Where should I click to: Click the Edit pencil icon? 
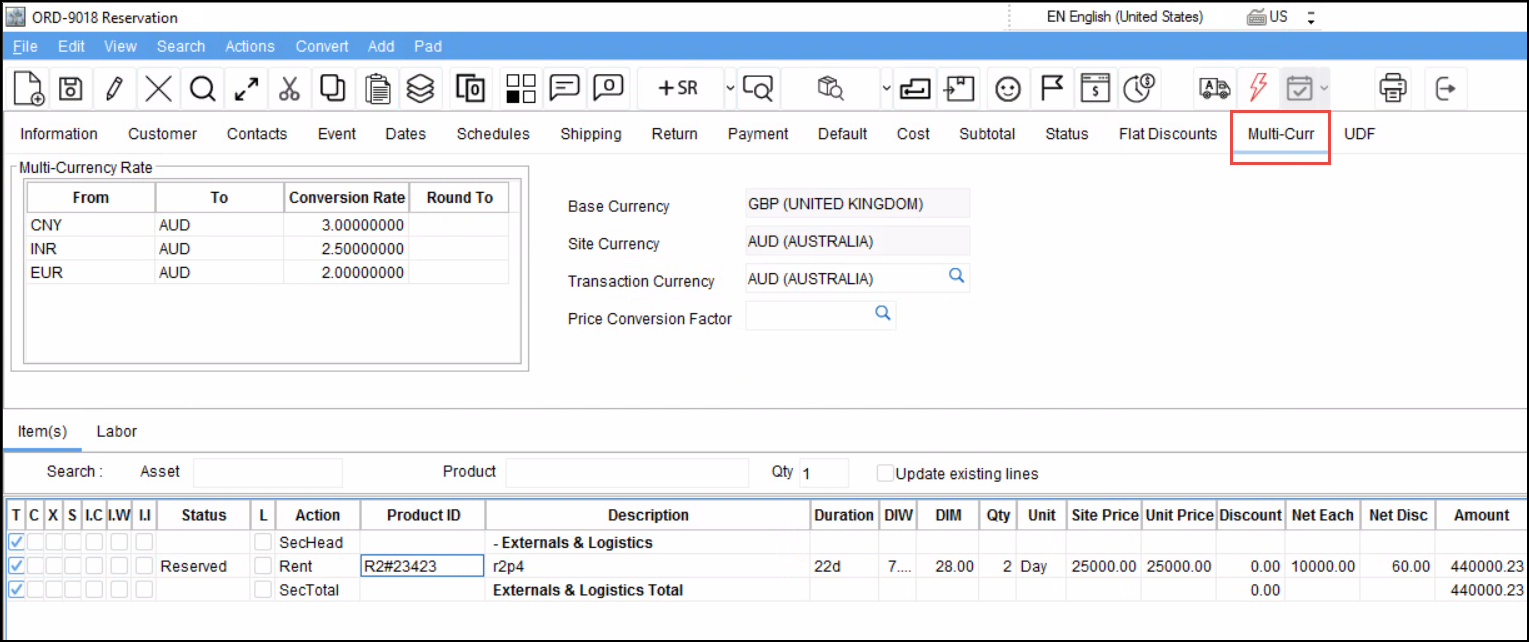[x=114, y=88]
